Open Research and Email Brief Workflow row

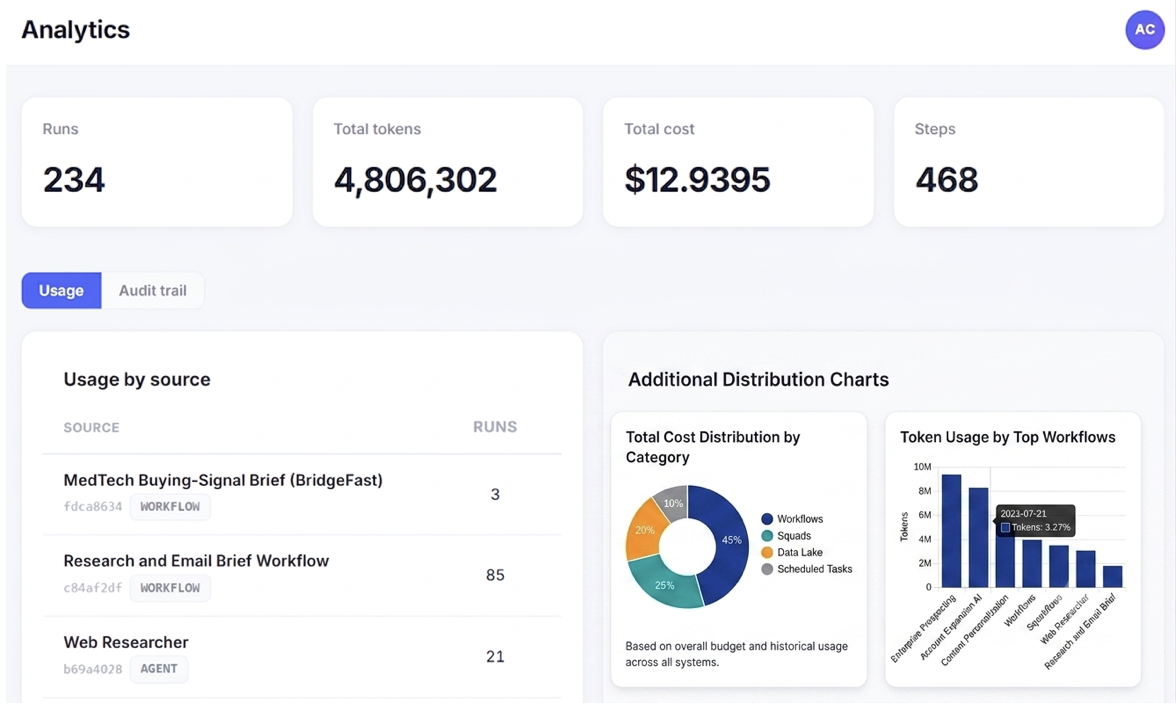coord(302,575)
